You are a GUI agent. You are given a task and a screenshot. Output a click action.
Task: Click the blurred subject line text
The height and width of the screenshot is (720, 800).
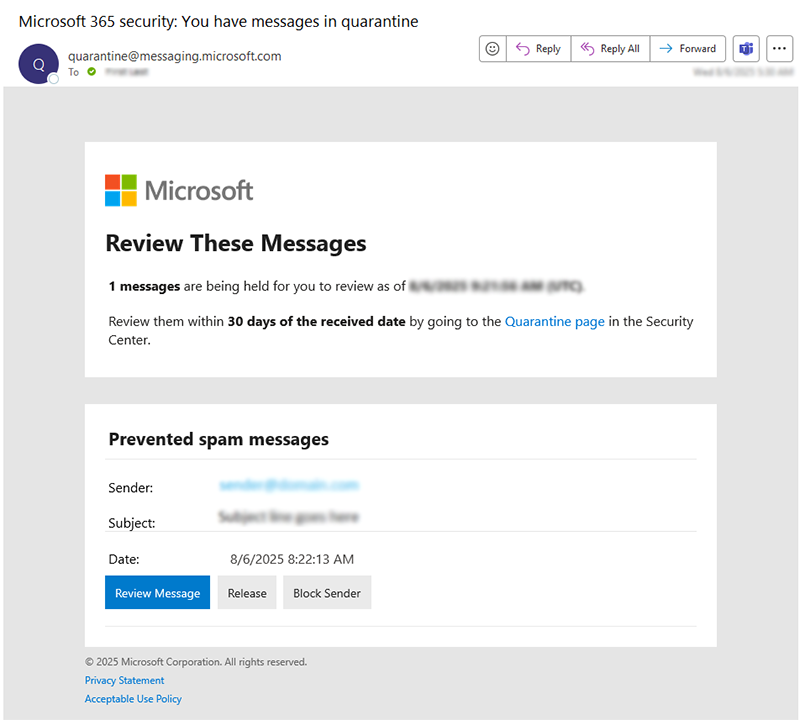289,517
